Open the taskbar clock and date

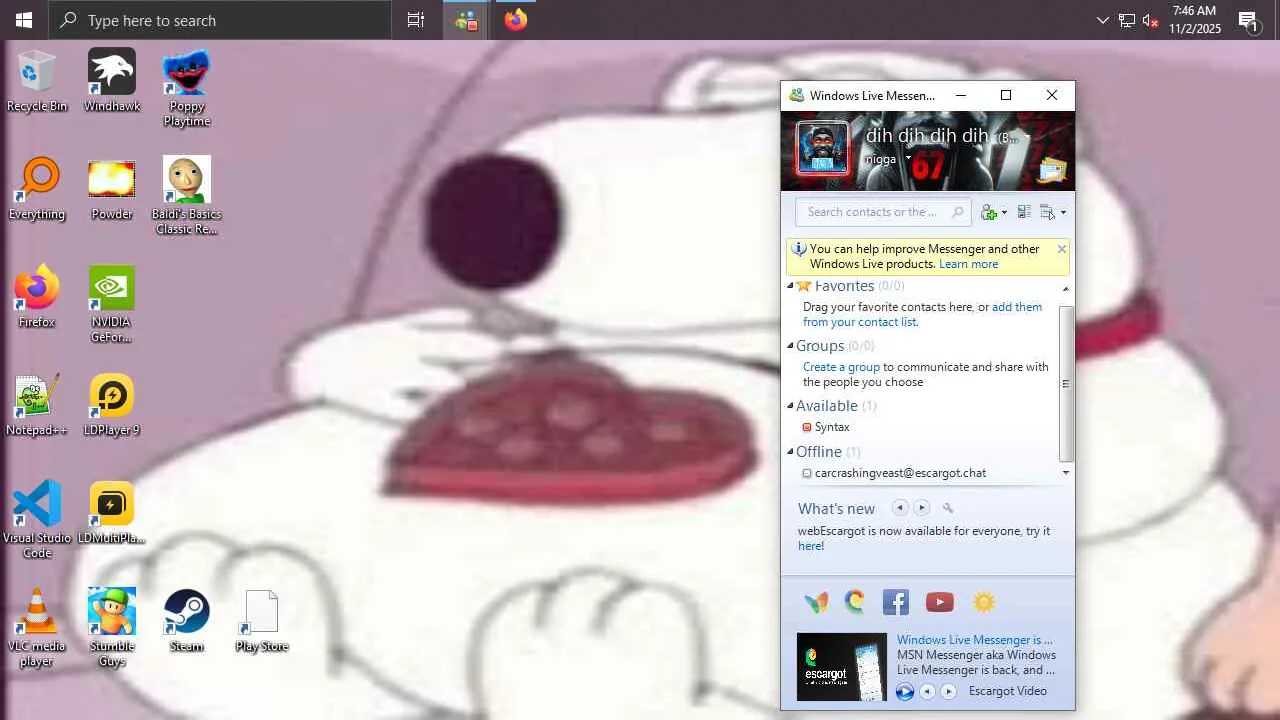1195,20
